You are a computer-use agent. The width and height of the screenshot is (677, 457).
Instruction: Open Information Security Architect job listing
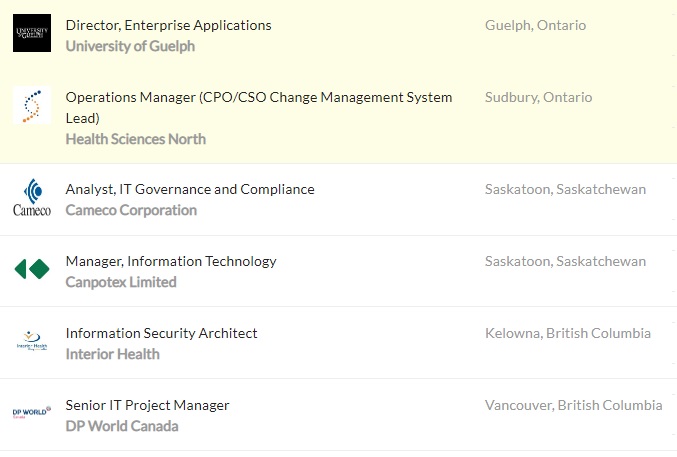click(161, 333)
